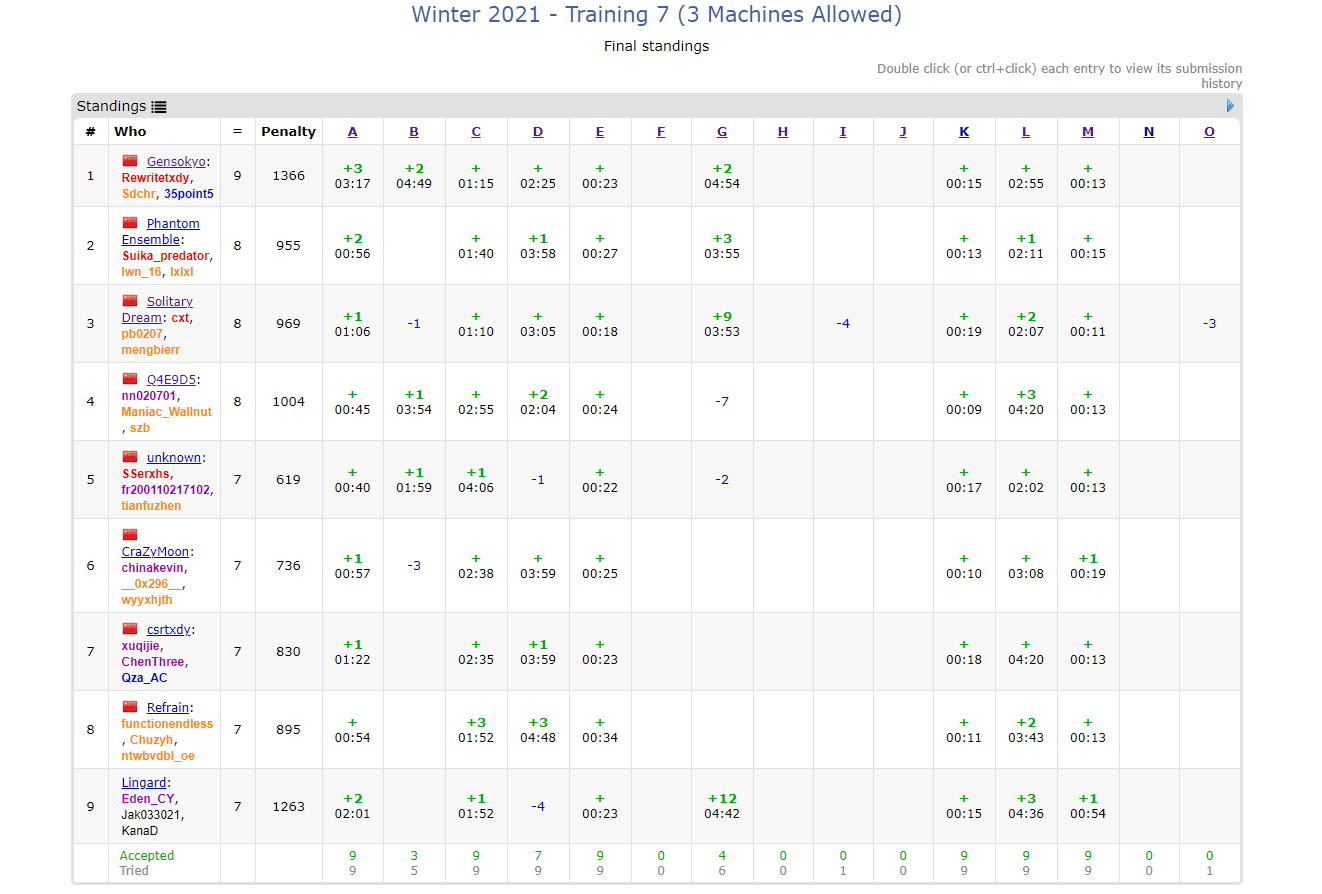1322x894 pixels.
Task: Click the unknown team name link
Action: (x=173, y=458)
